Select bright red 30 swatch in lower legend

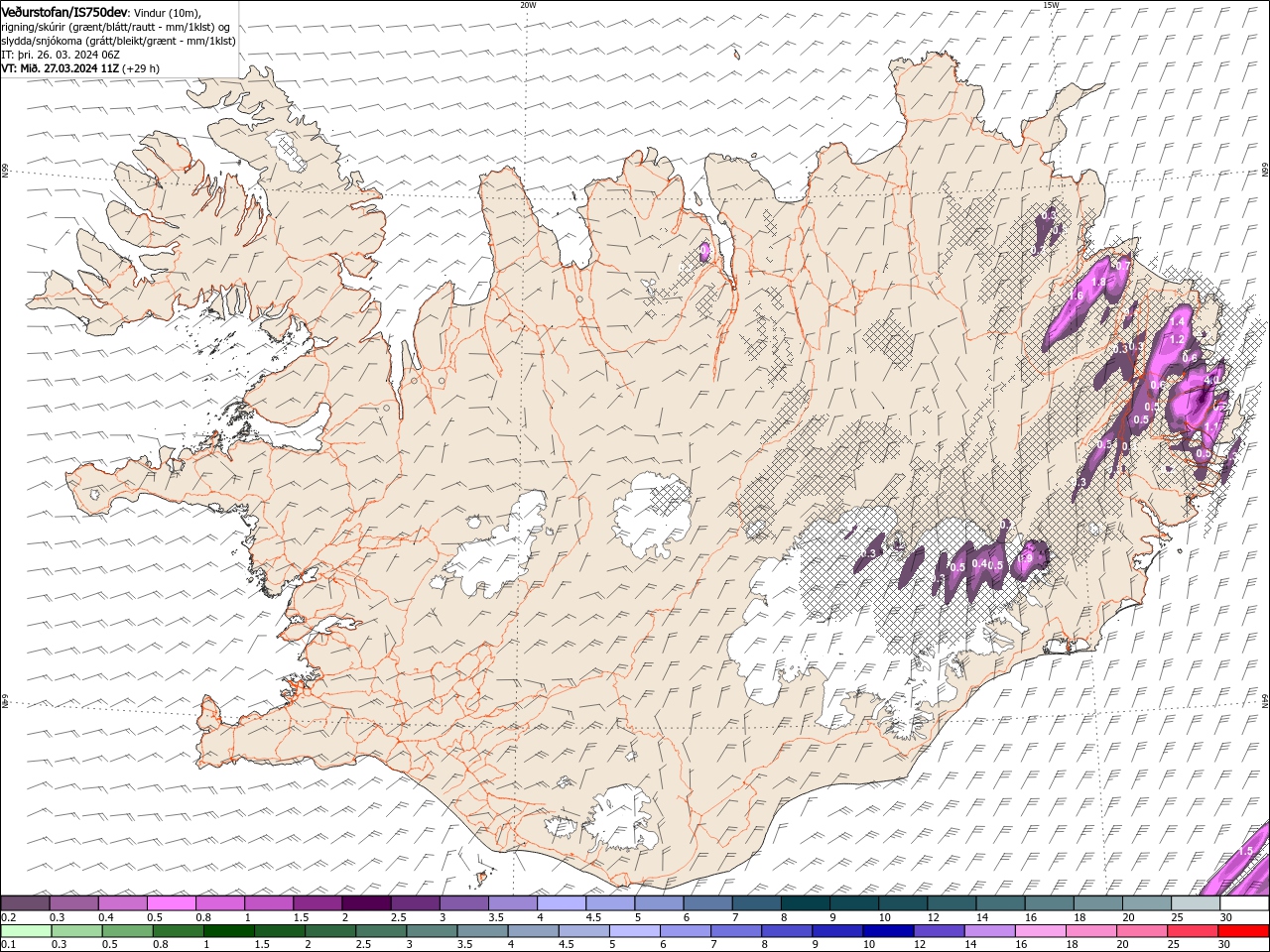point(1242,931)
